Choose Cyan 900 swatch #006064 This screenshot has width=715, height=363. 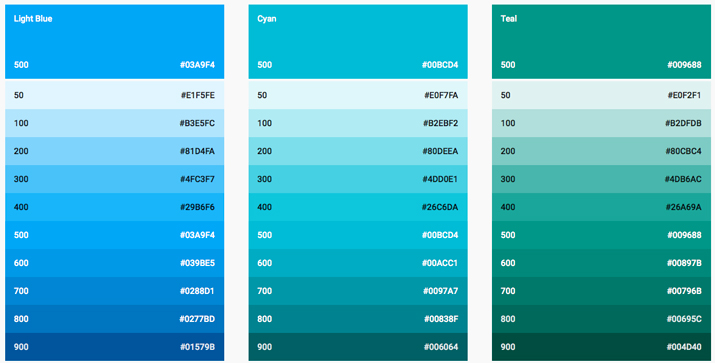pyautogui.click(x=358, y=347)
